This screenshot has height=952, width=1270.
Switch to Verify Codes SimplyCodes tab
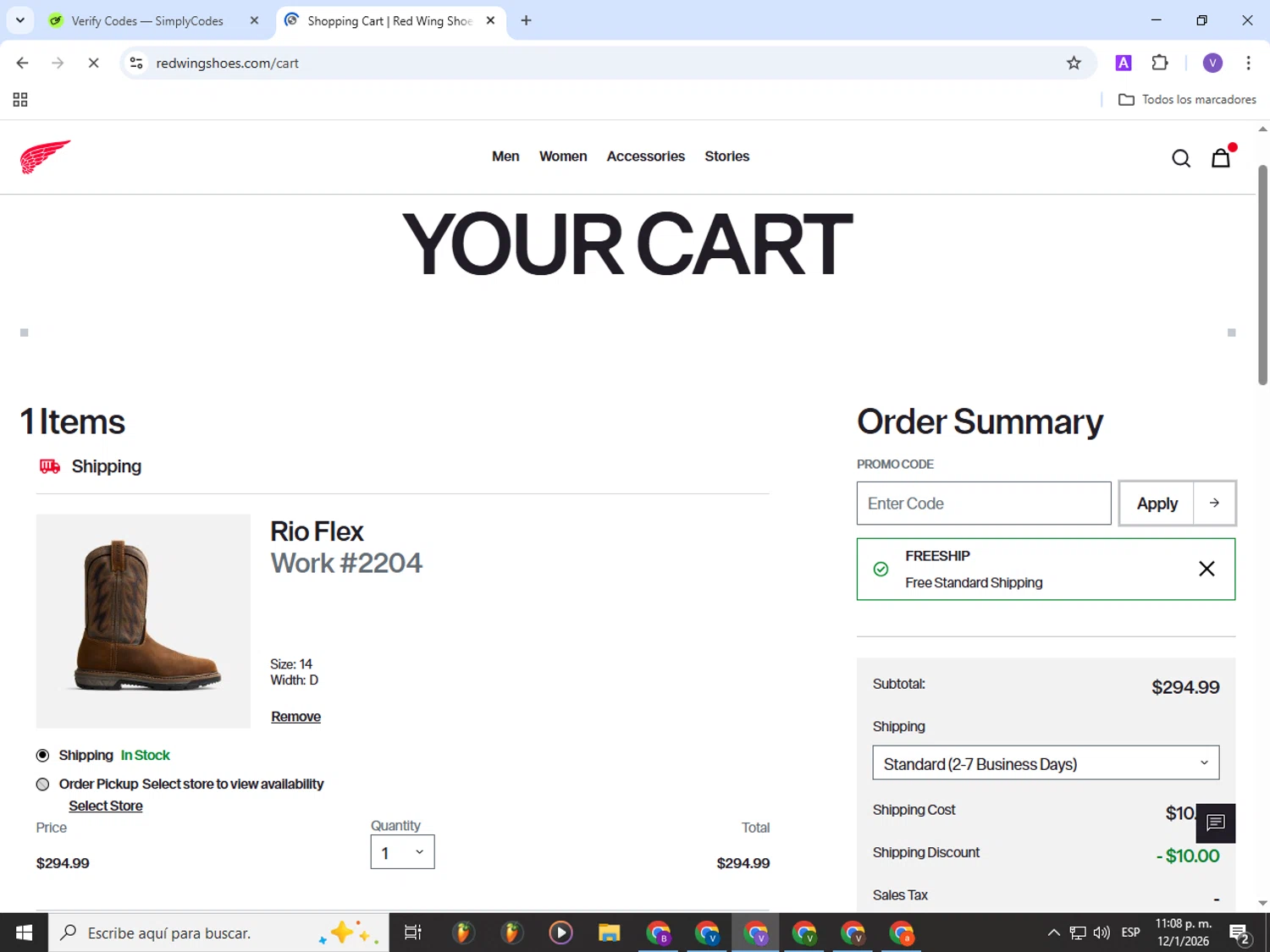pos(146,21)
